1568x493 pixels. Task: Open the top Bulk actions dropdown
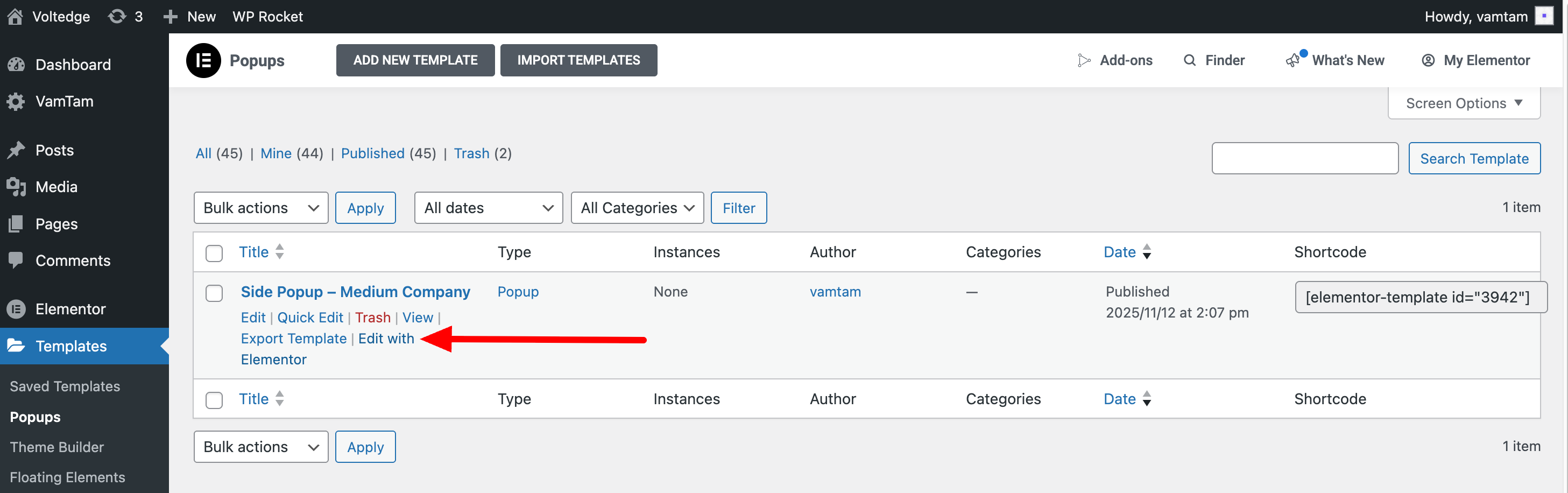[261, 208]
